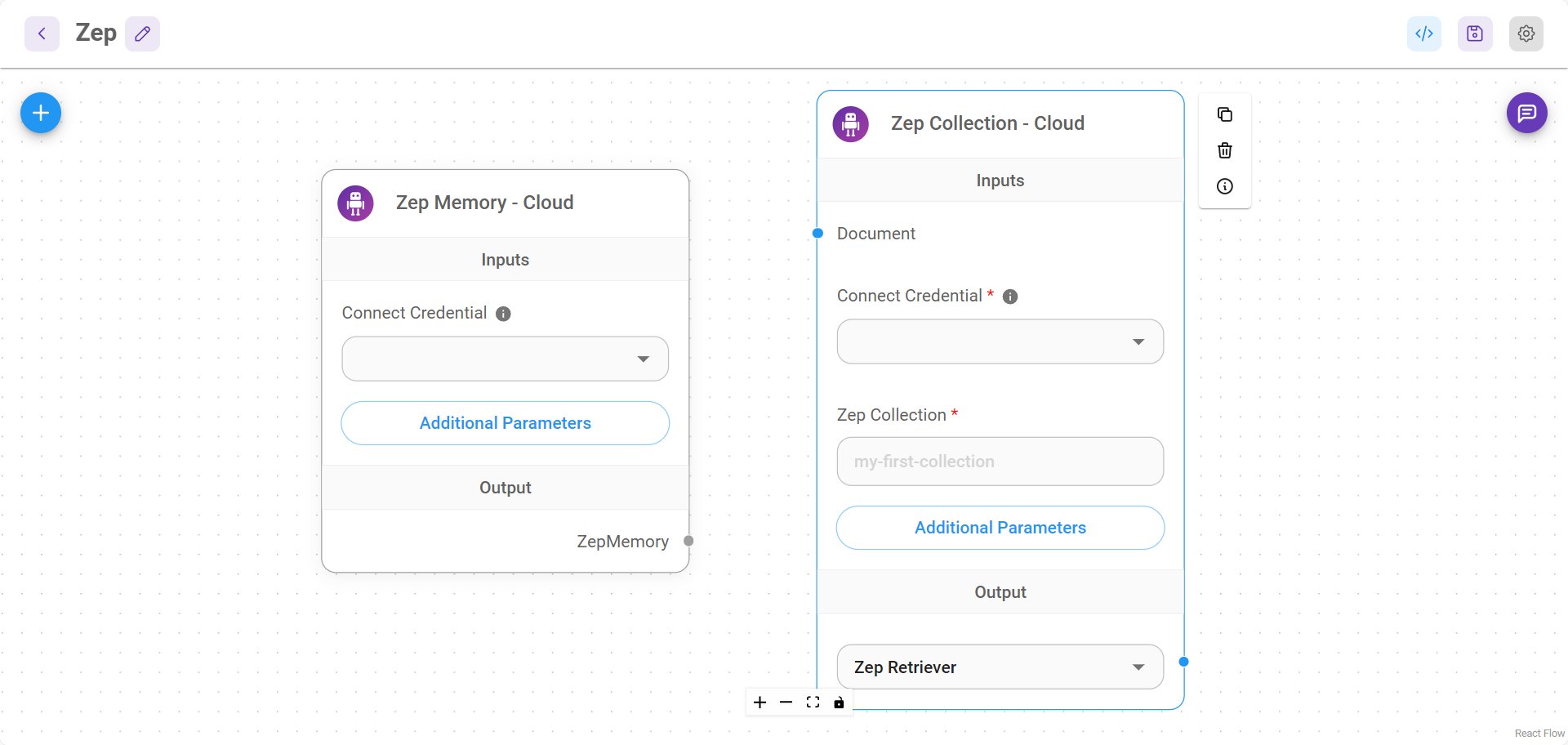This screenshot has width=1568, height=745.
Task: Click the Zep Retriever output connector handle
Action: pyautogui.click(x=1183, y=662)
